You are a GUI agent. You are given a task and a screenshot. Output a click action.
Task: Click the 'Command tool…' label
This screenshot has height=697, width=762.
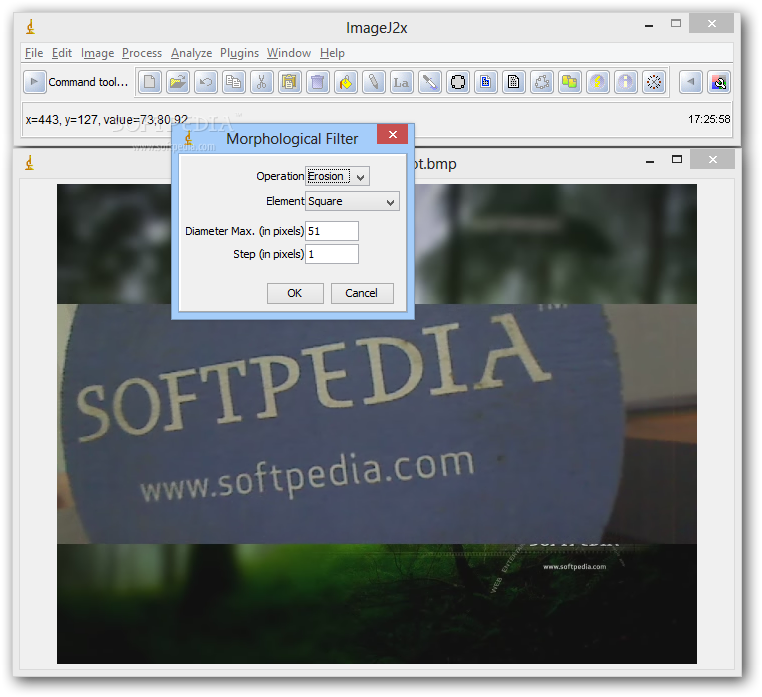(x=88, y=82)
